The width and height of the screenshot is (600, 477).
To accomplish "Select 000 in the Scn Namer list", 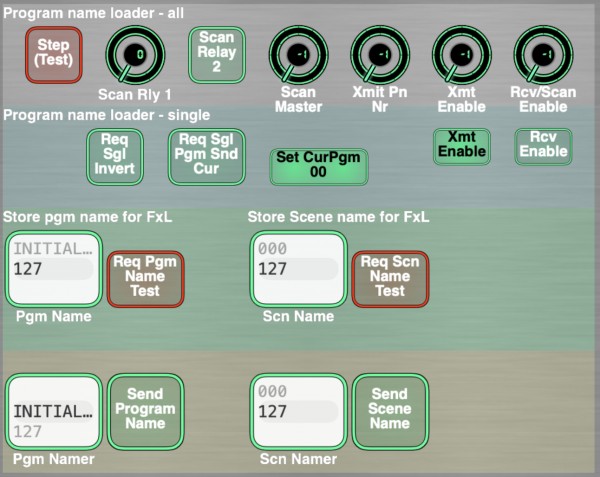I will click(x=272, y=391).
